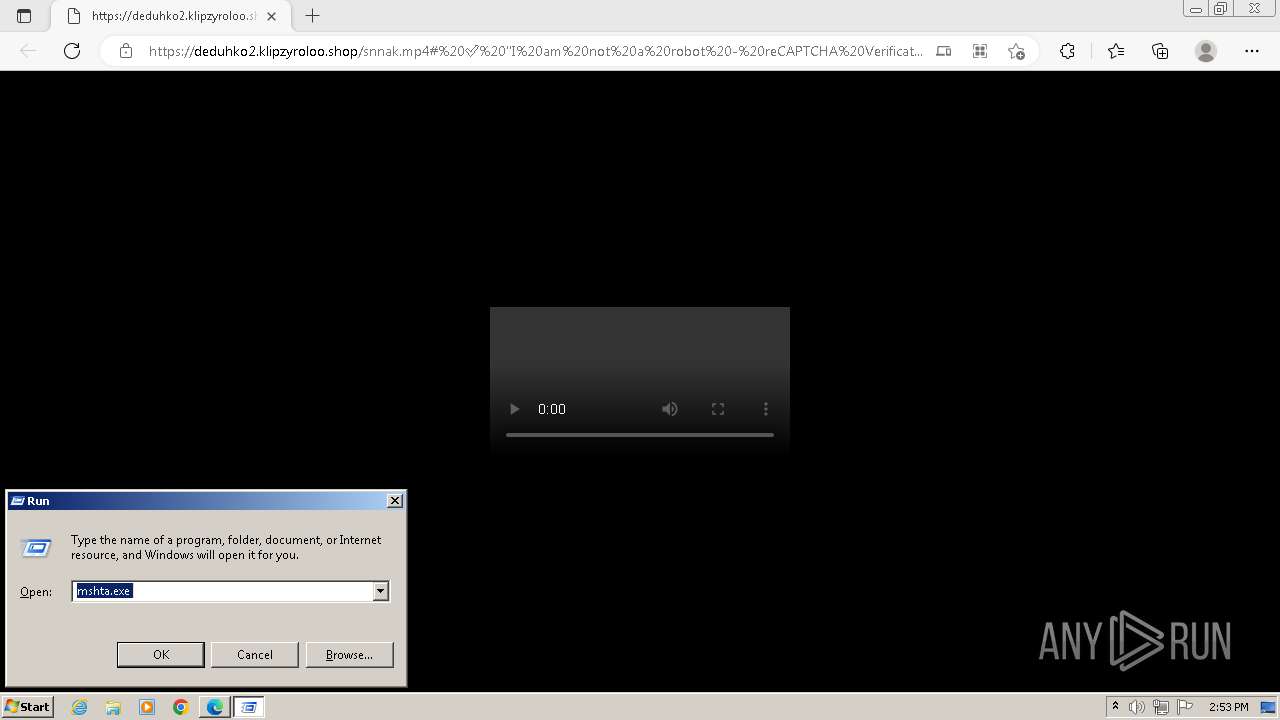Minimize the browser window
Viewport: 1280px width, 720px height.
[1195, 9]
